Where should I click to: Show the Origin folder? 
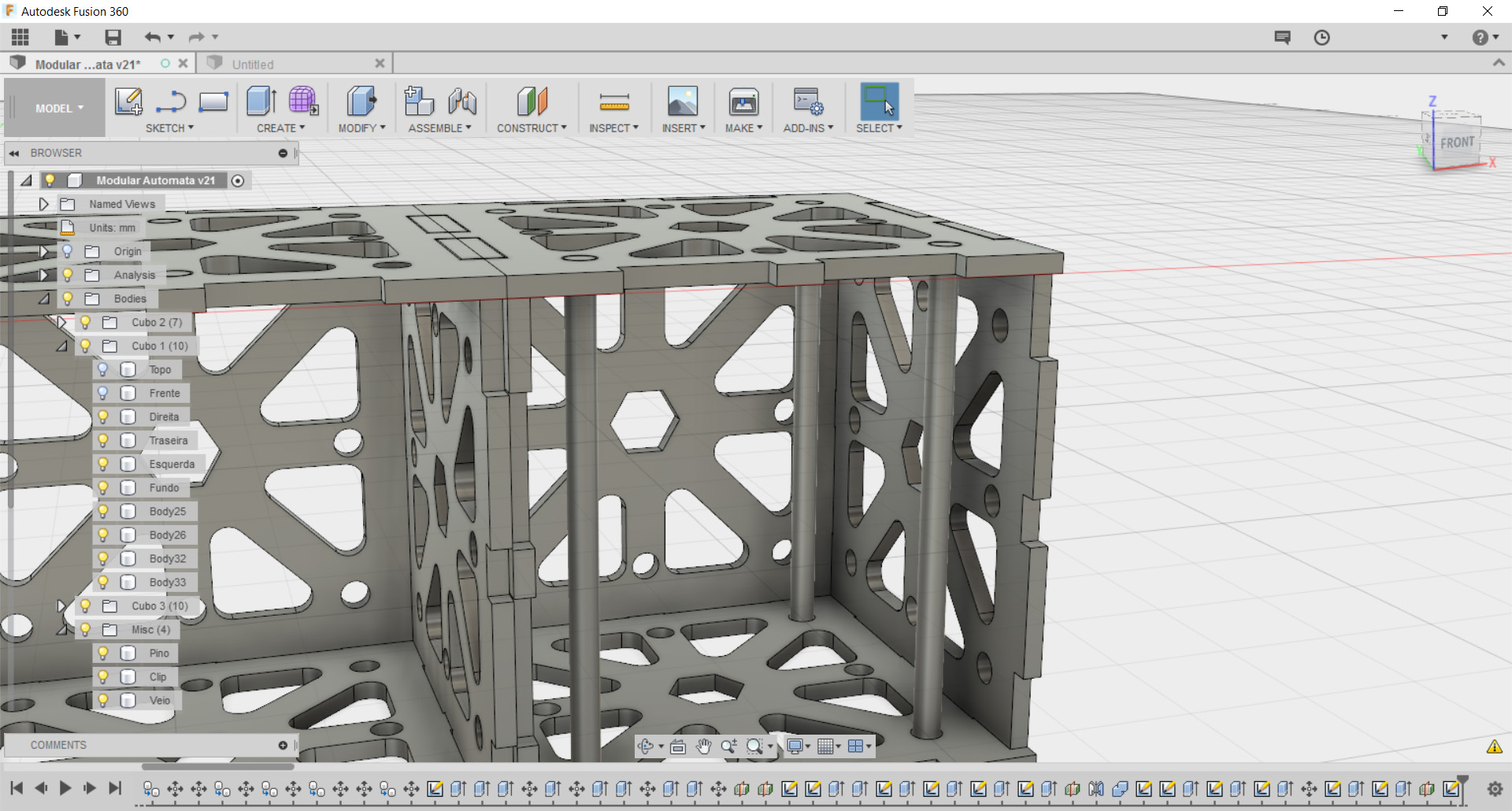point(68,251)
